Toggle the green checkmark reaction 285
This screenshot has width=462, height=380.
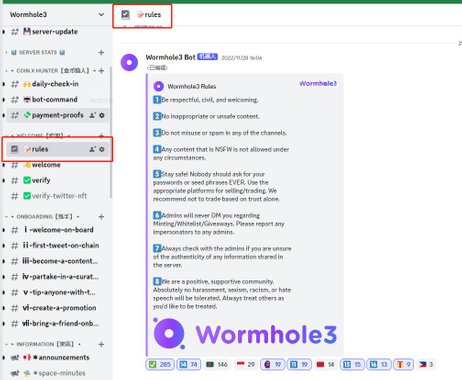[159, 365]
